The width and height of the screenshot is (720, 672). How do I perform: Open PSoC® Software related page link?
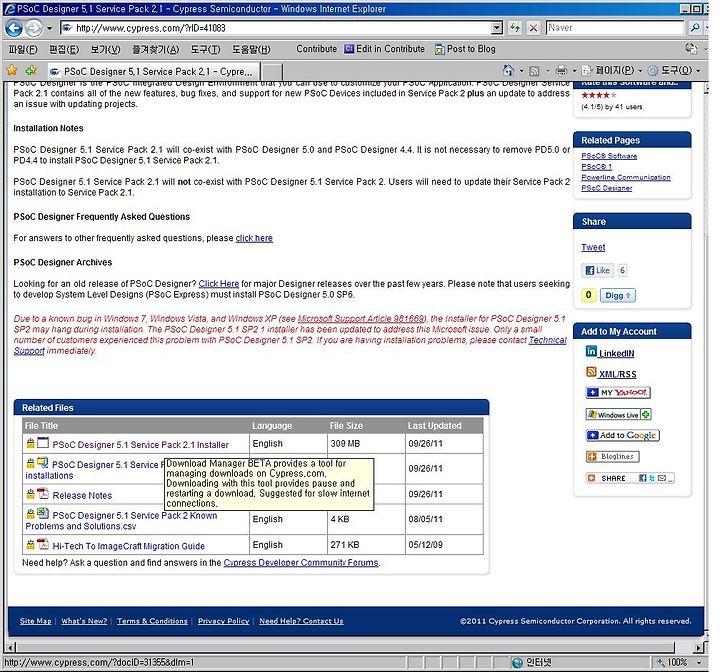pos(609,156)
